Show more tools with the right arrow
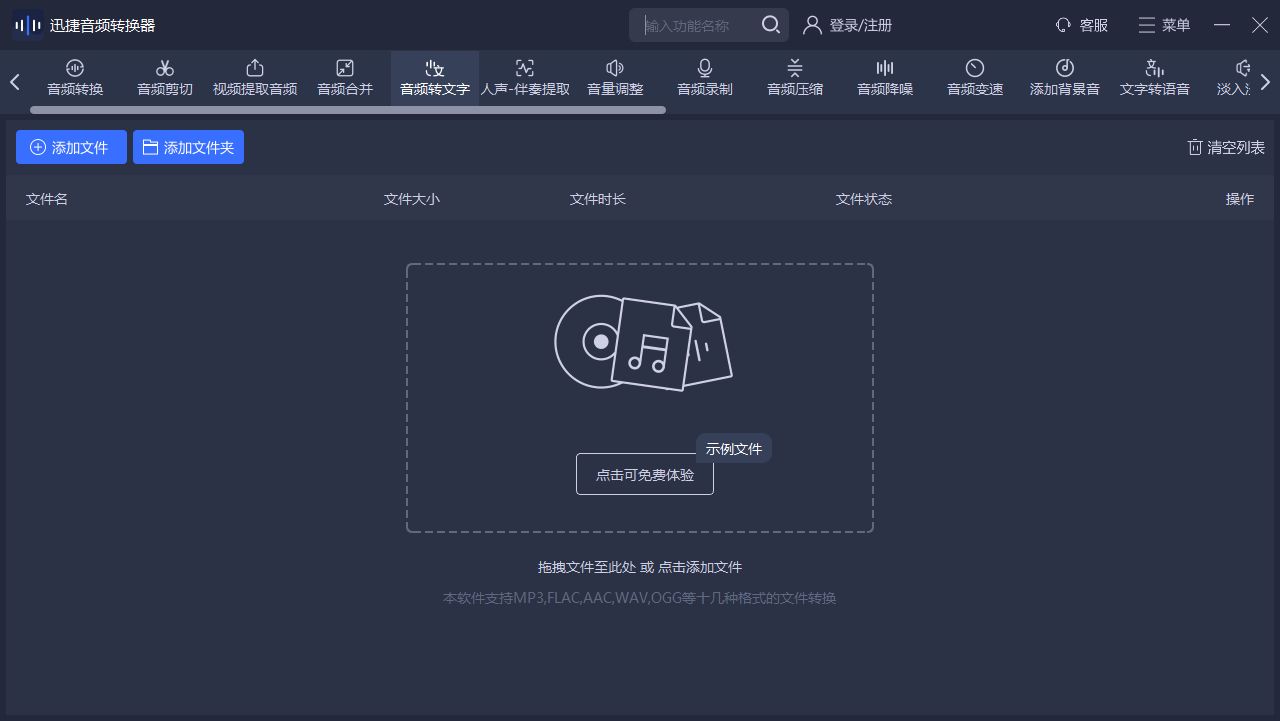The image size is (1280, 721). tap(1265, 82)
